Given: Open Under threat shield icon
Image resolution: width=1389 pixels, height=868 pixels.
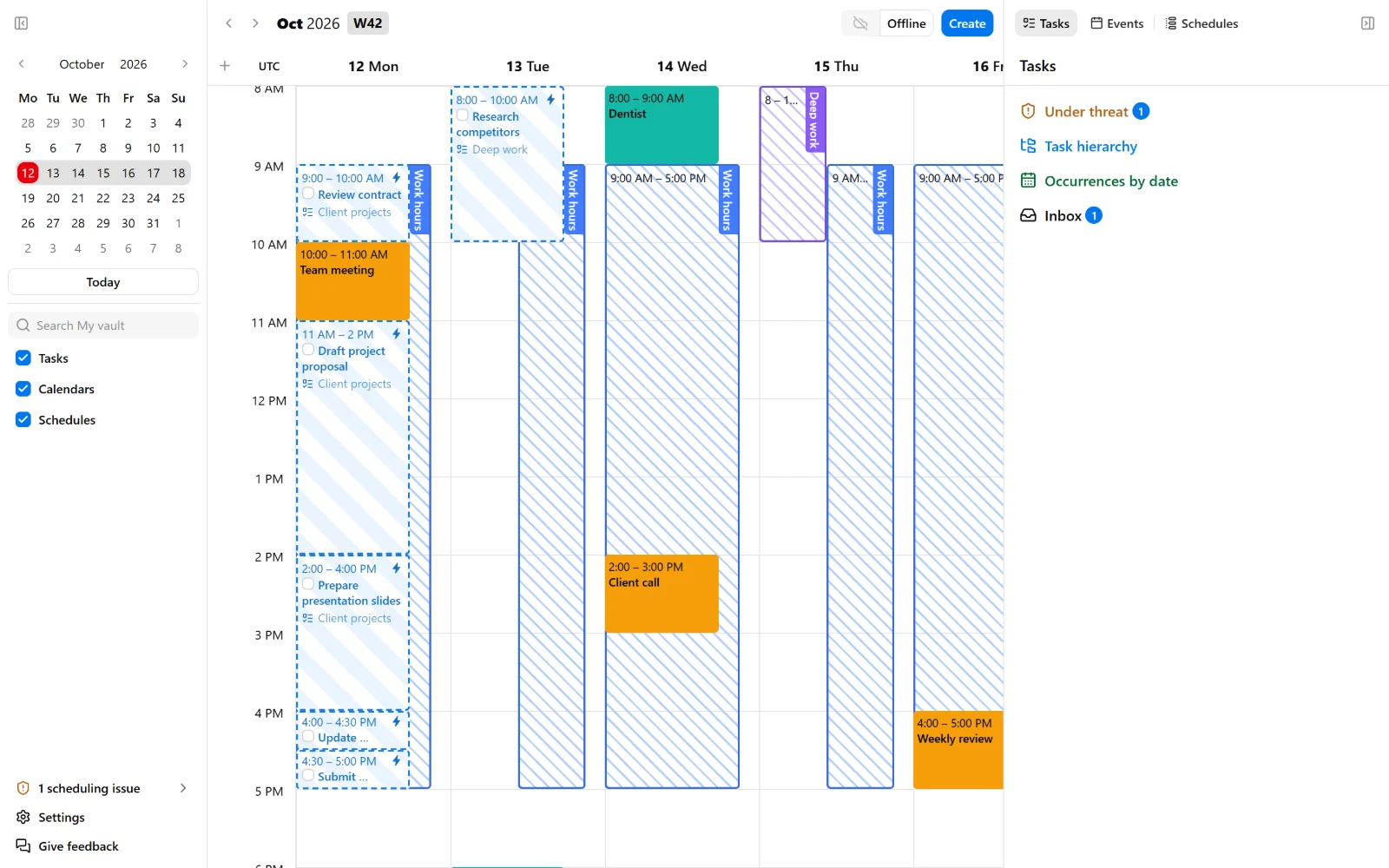Looking at the screenshot, I should coord(1028,111).
